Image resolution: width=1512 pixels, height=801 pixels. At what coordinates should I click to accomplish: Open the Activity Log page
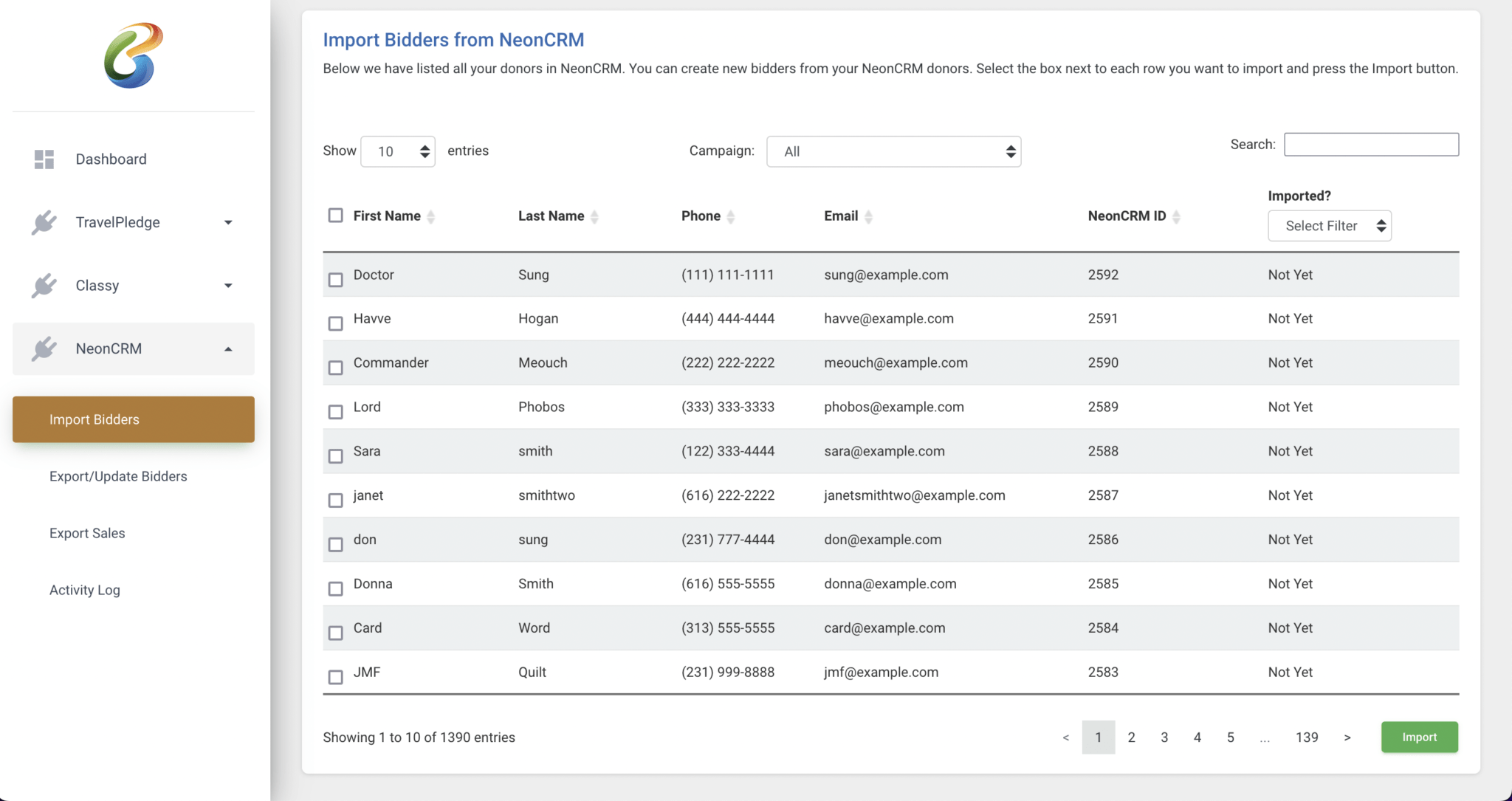(85, 590)
